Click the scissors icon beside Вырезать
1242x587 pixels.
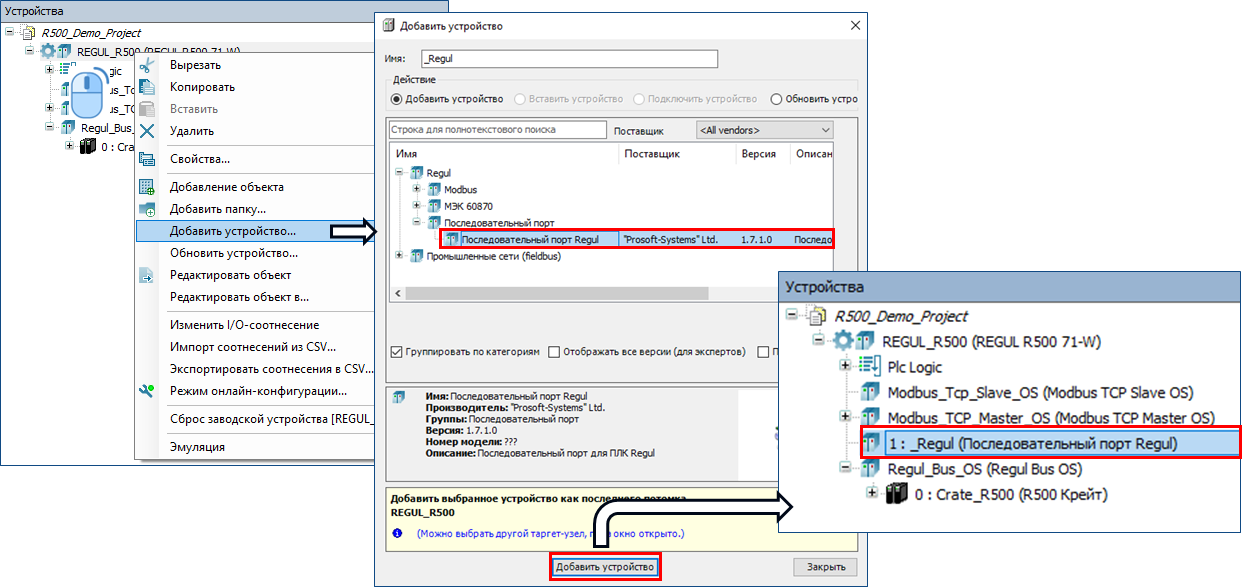click(x=147, y=65)
